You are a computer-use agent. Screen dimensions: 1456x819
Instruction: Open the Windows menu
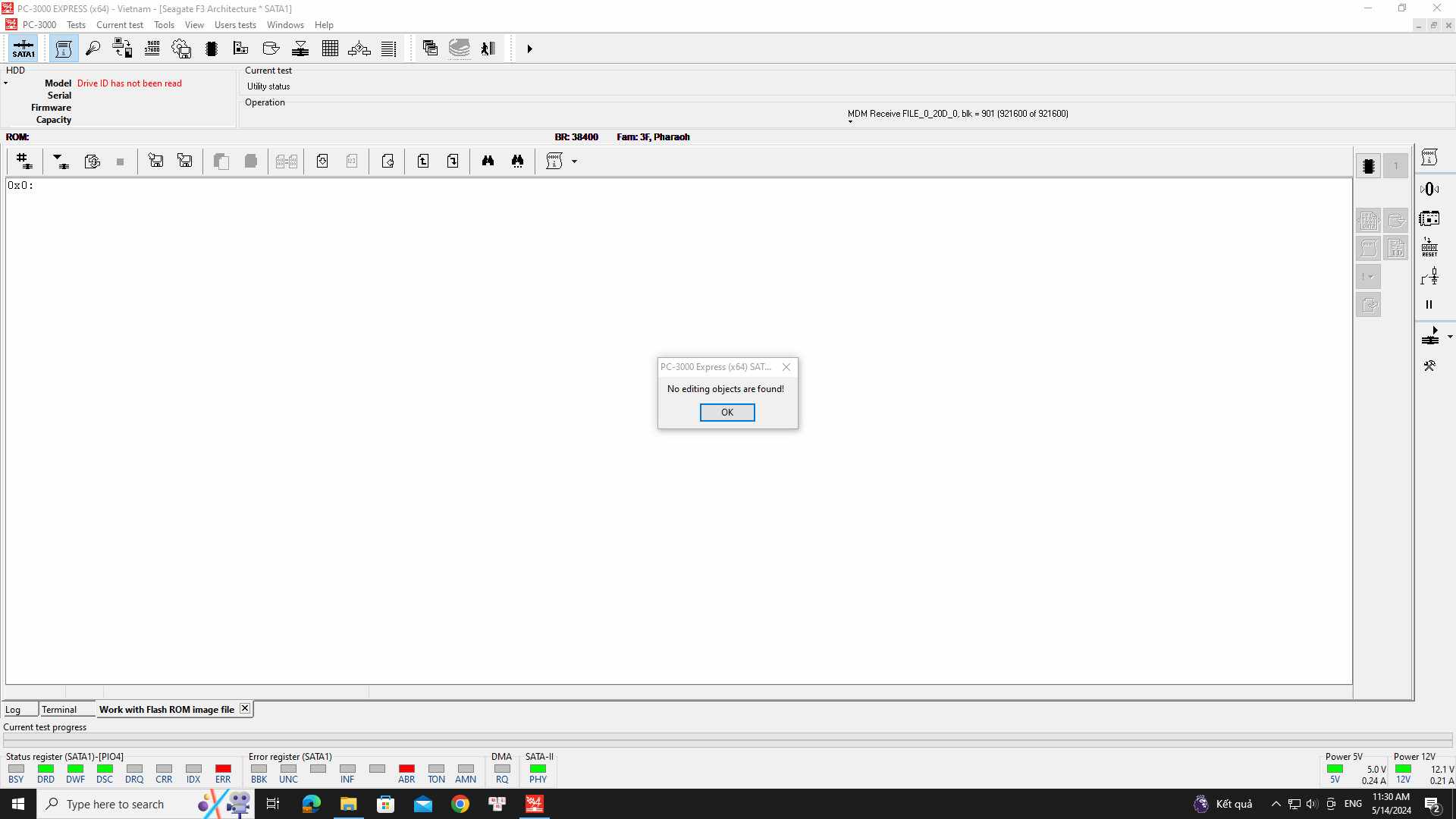285,25
